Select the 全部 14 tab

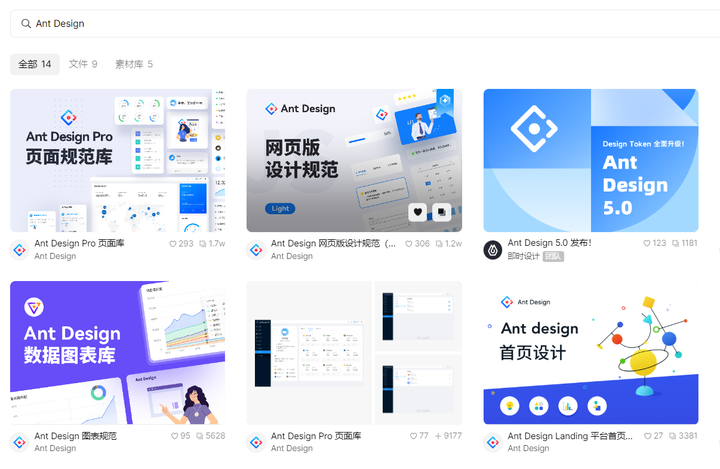click(35, 64)
